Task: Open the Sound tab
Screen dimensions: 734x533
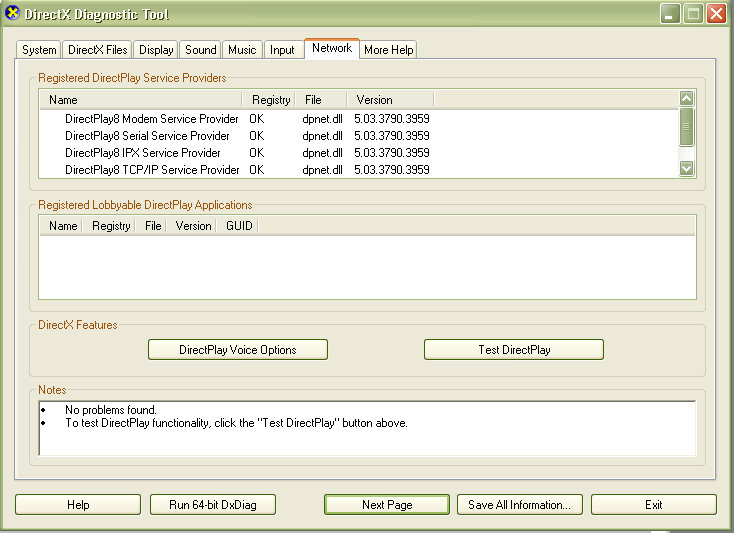Action: tap(200, 50)
